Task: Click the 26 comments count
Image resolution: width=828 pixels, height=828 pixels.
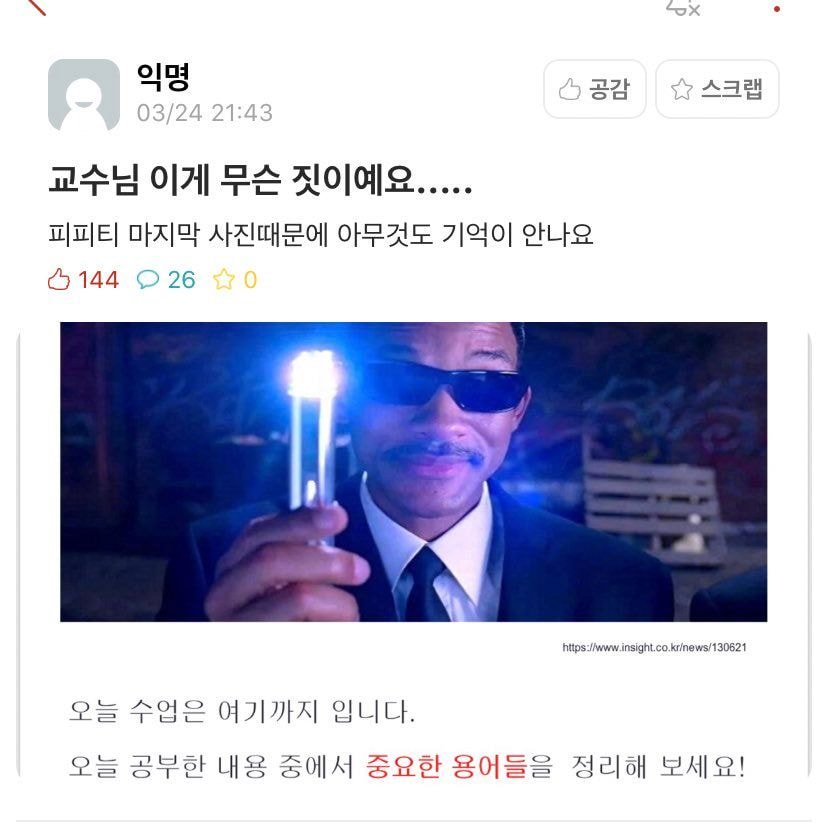Action: pyautogui.click(x=182, y=280)
